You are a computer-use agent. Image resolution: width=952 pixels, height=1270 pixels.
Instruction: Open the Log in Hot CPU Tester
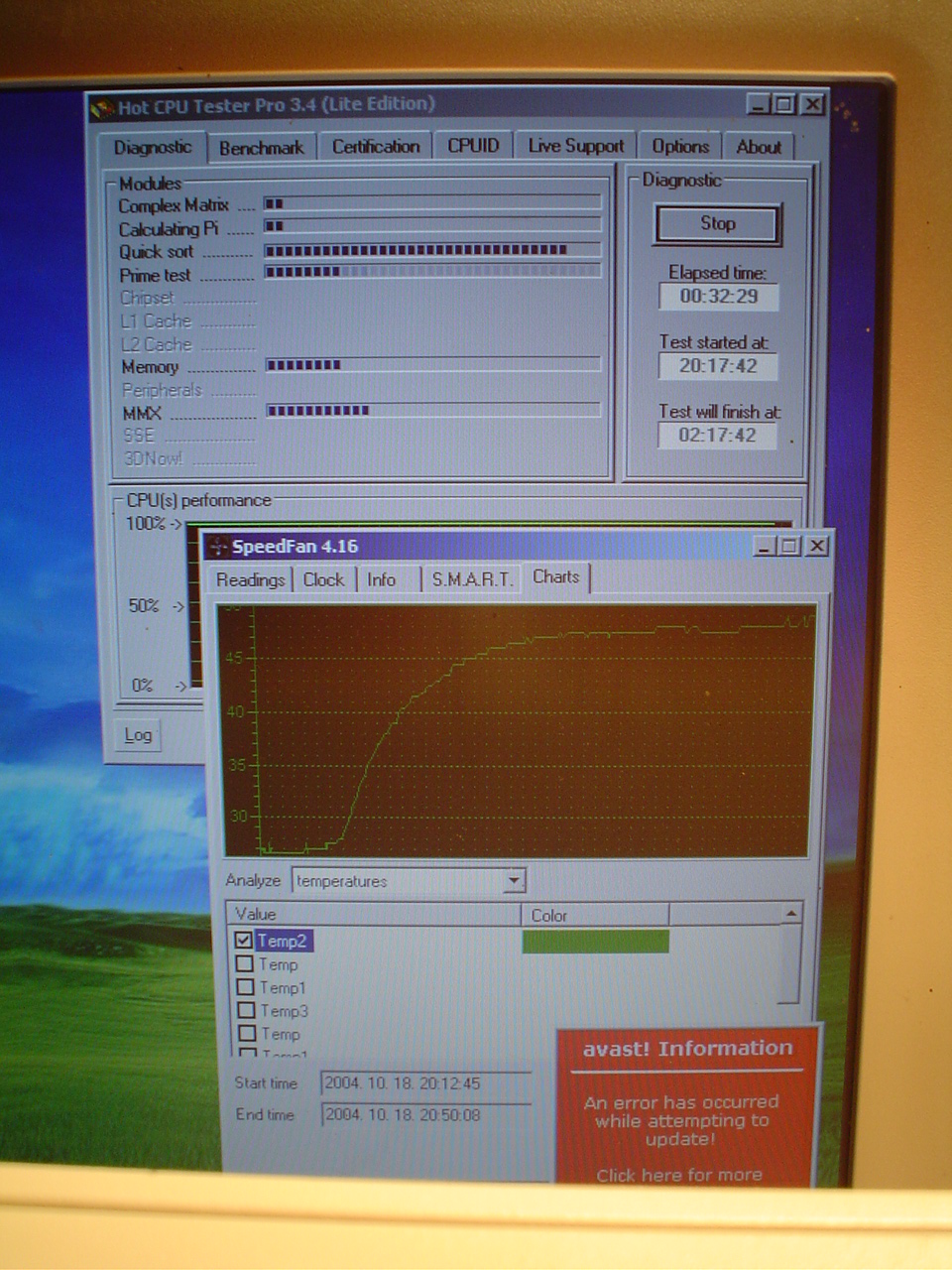click(x=138, y=735)
